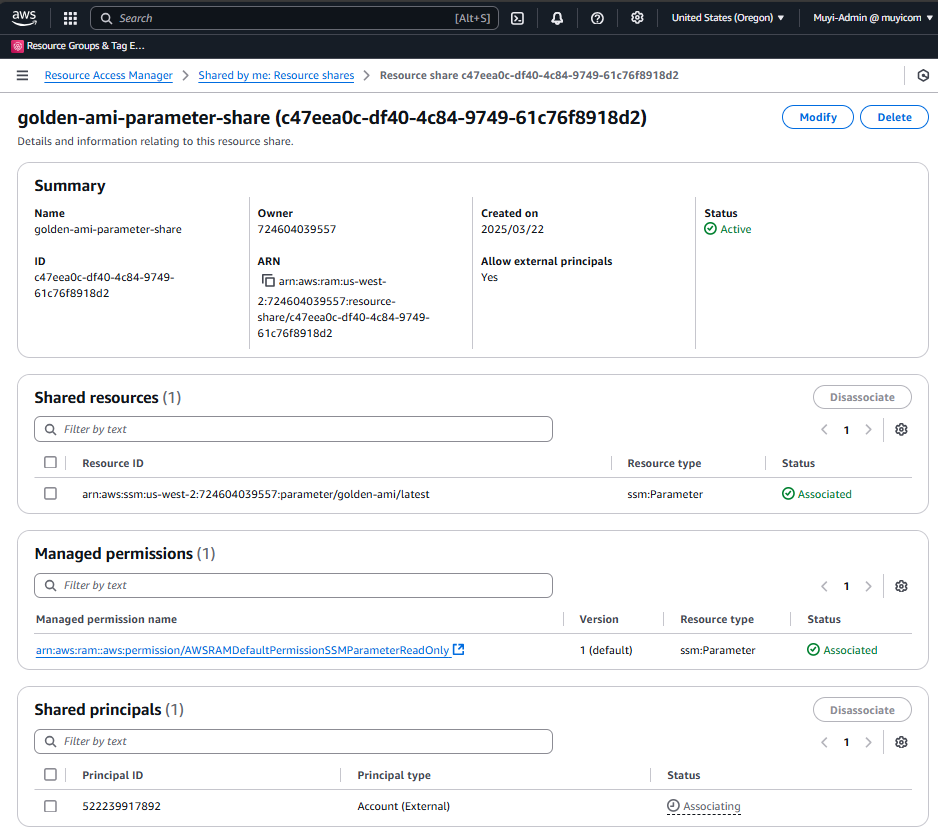Open Managed permissions table preferences gear
Viewport: 938px width, 835px height.
901,586
